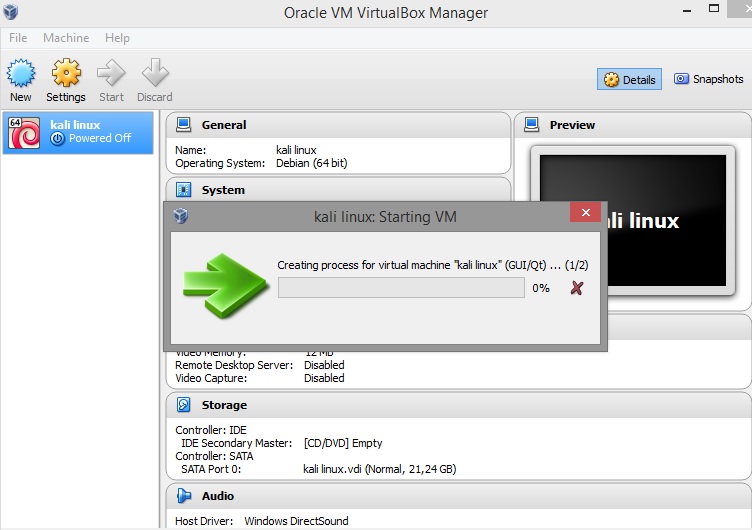
Task: Click the 'Controller: SATA' text
Action: click(x=214, y=456)
